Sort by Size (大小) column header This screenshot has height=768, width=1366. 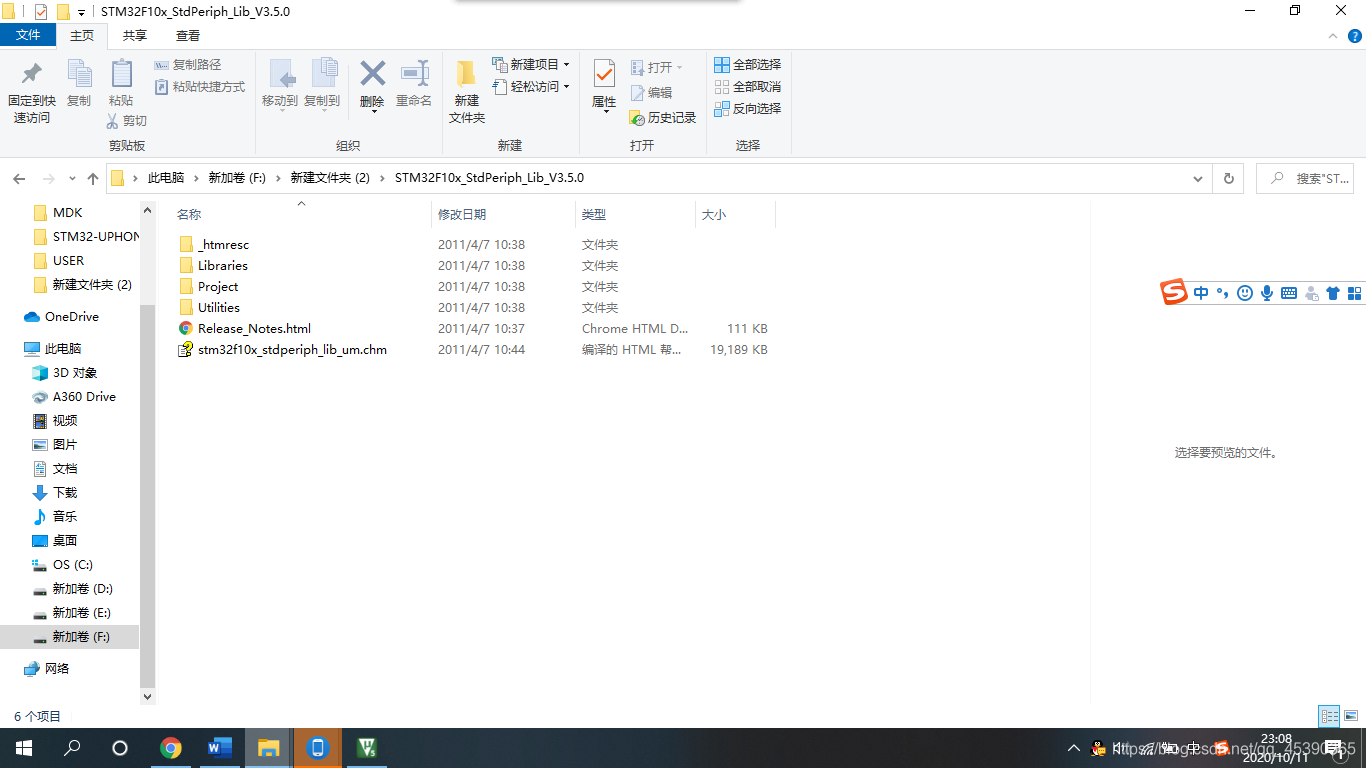714,214
